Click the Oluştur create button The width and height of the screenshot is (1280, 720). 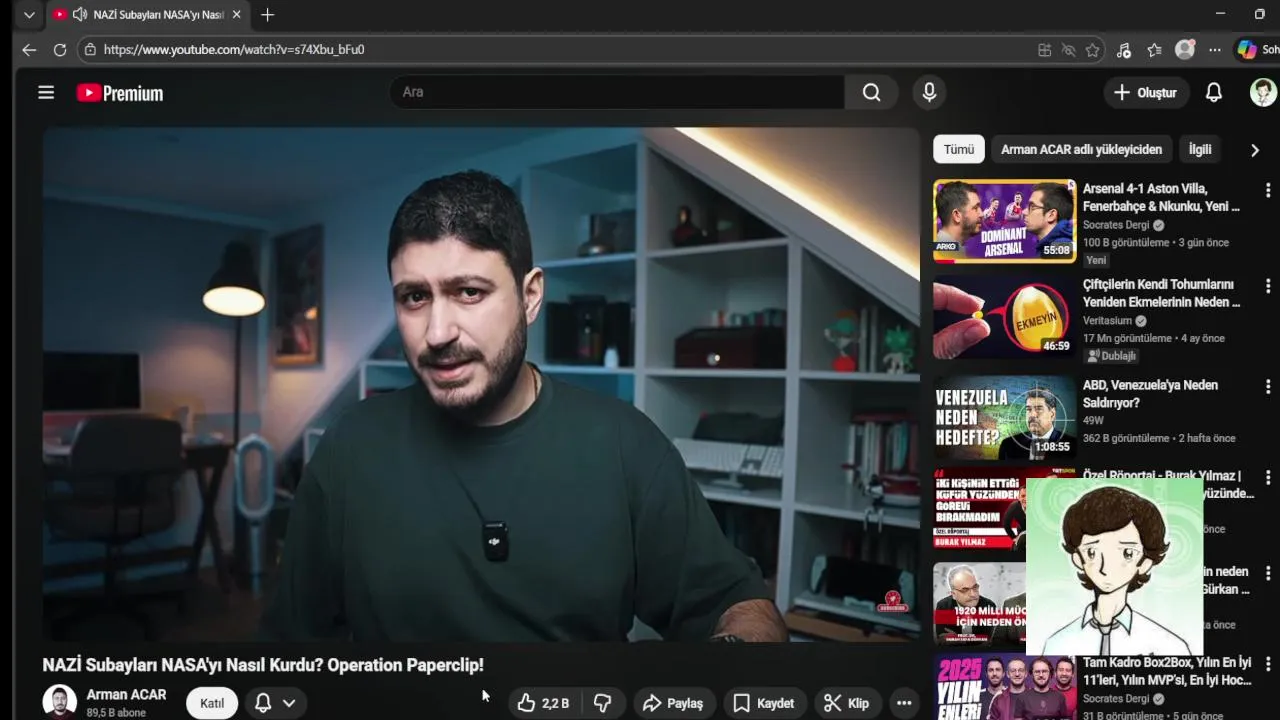tap(1145, 92)
